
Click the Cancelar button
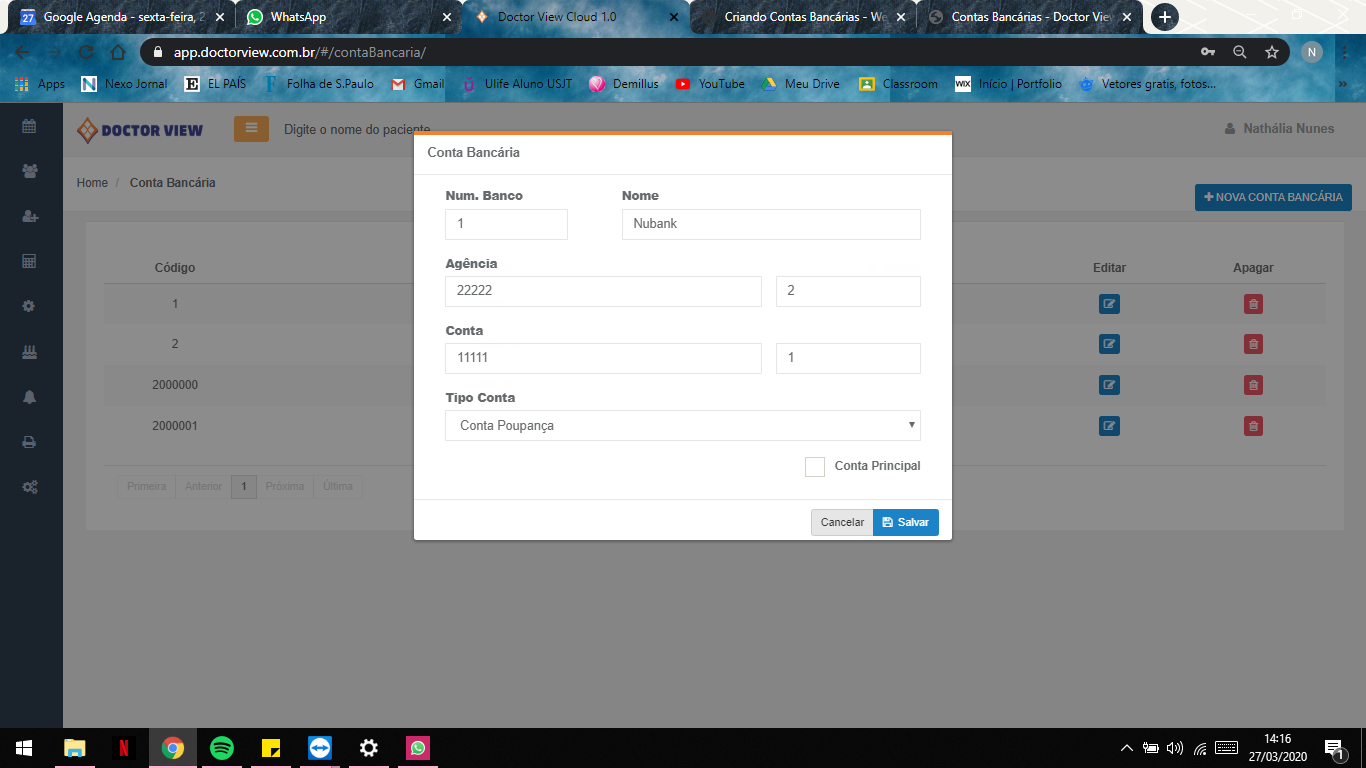[842, 523]
